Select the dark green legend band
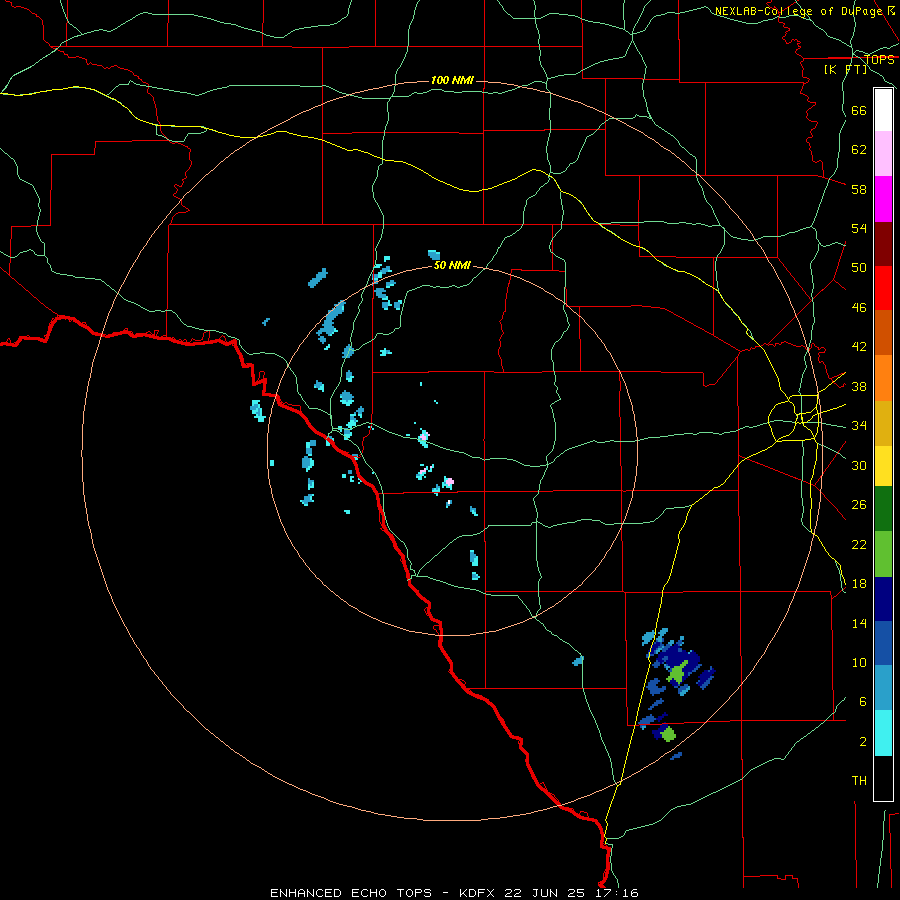 point(883,509)
